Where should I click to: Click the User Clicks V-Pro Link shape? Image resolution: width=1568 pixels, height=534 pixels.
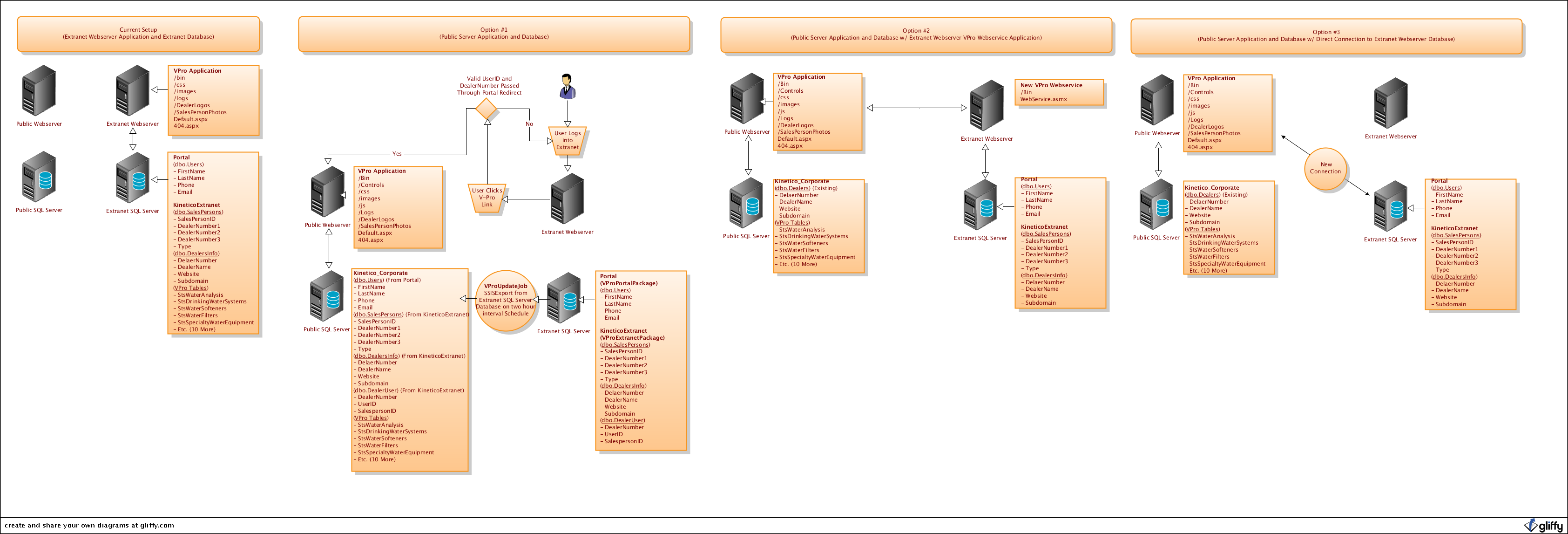(x=487, y=198)
